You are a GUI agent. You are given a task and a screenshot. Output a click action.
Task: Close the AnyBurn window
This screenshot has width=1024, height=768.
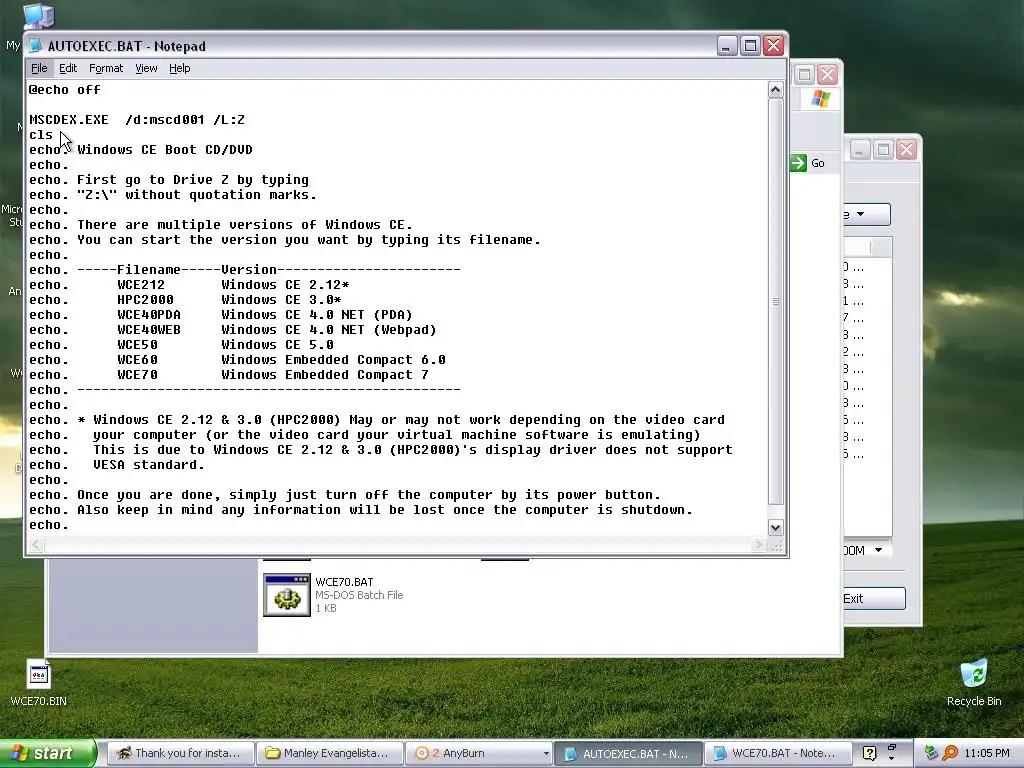(x=906, y=150)
